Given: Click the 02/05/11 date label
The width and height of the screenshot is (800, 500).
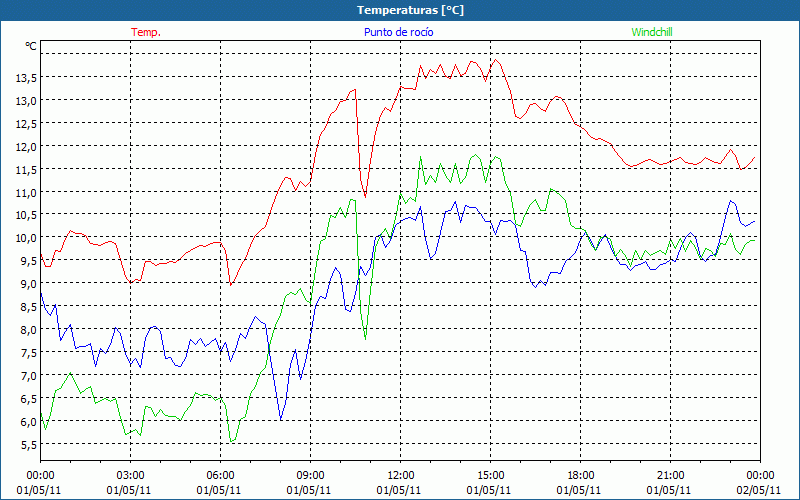Looking at the screenshot, I should point(759,490).
